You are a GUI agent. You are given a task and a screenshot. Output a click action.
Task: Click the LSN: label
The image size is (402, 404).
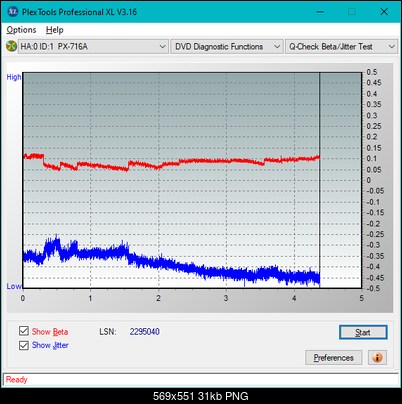[108, 332]
